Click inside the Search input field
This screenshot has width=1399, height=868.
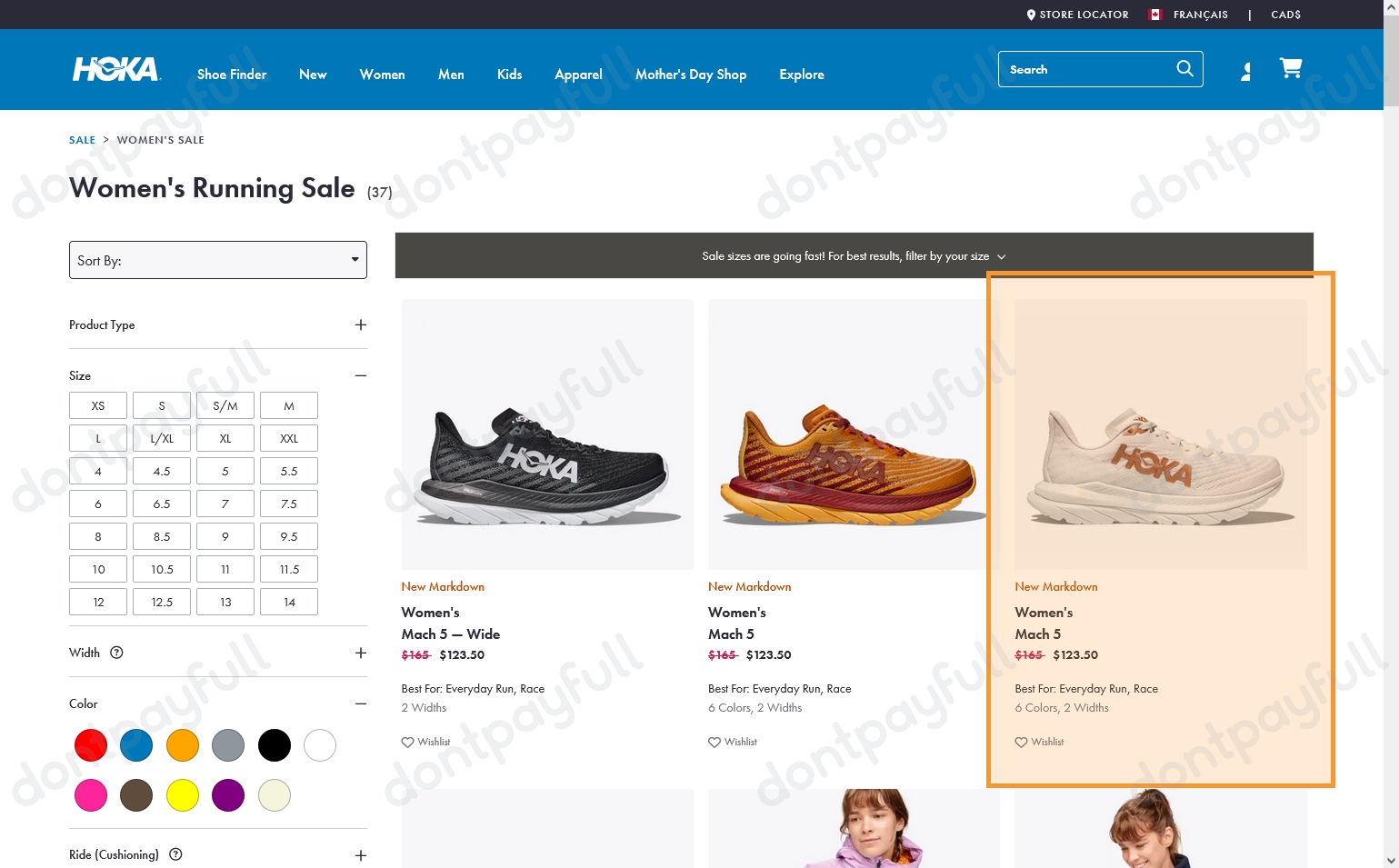1082,68
